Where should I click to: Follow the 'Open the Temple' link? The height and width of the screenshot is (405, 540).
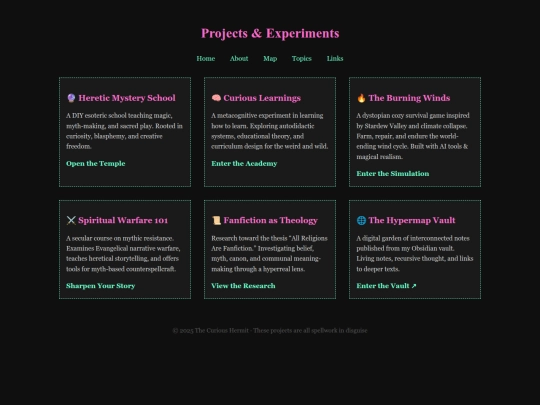click(95, 164)
